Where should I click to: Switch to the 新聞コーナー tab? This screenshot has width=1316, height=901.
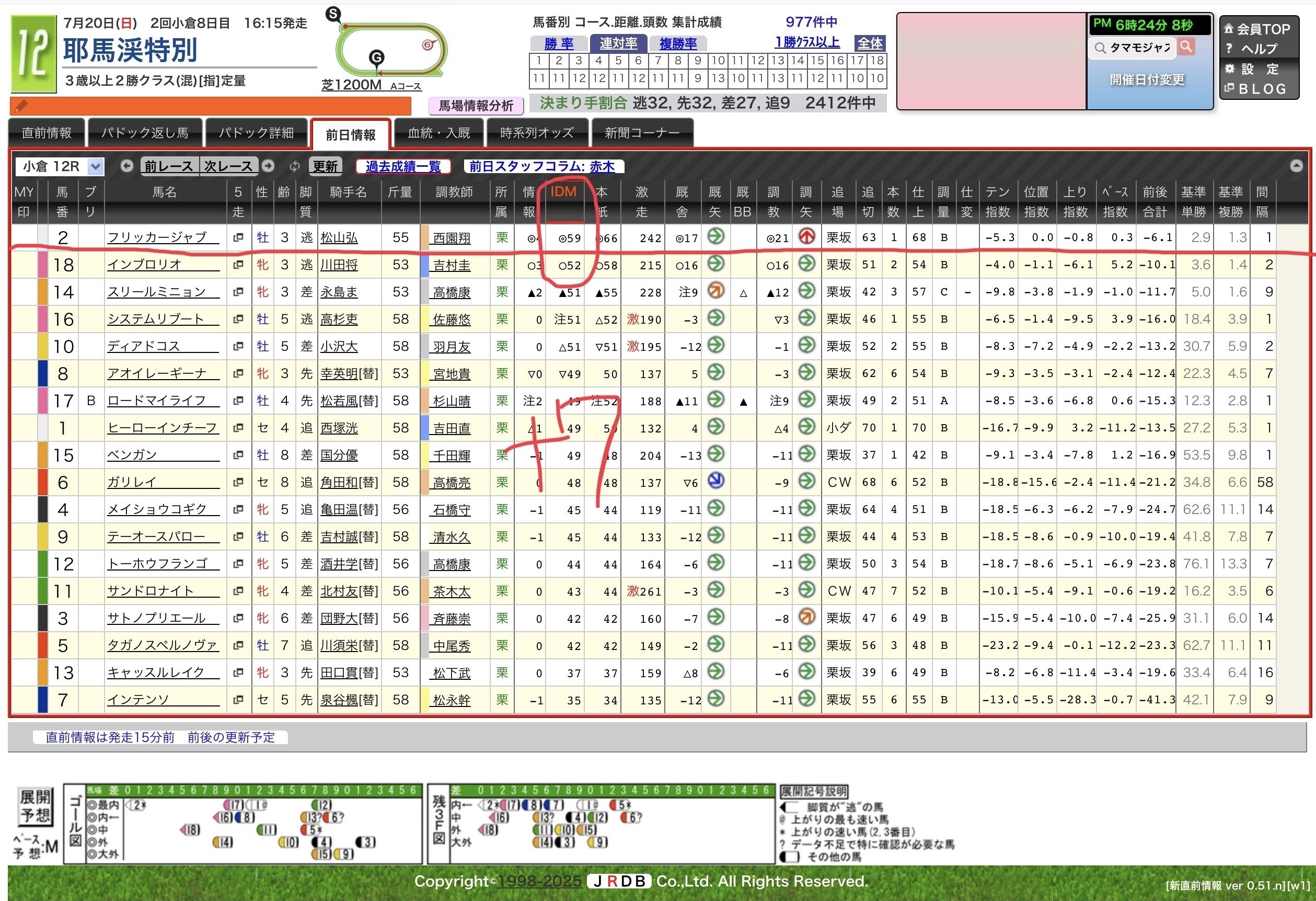(642, 133)
